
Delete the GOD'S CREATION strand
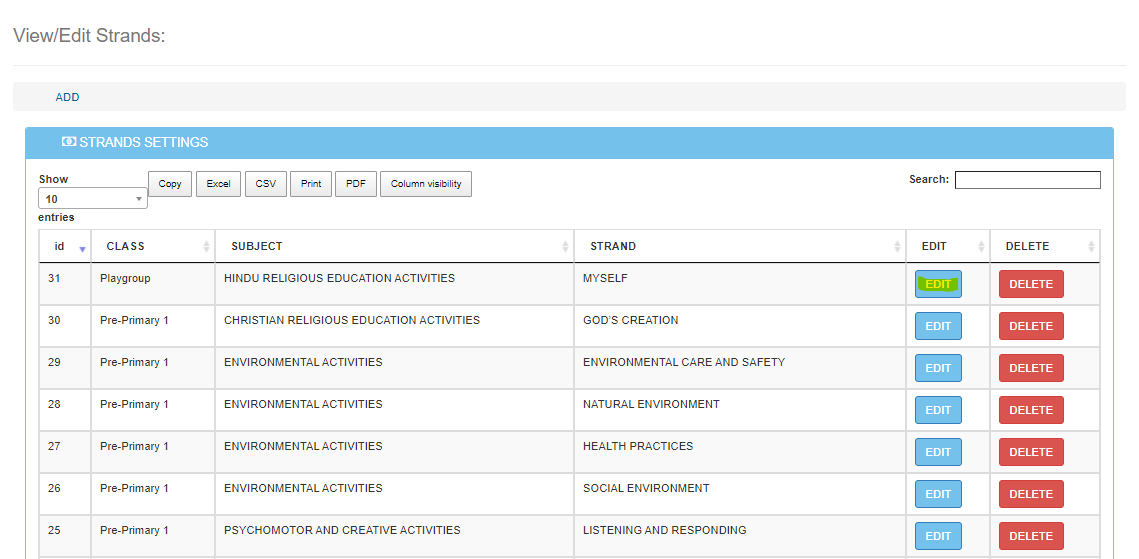(1030, 326)
